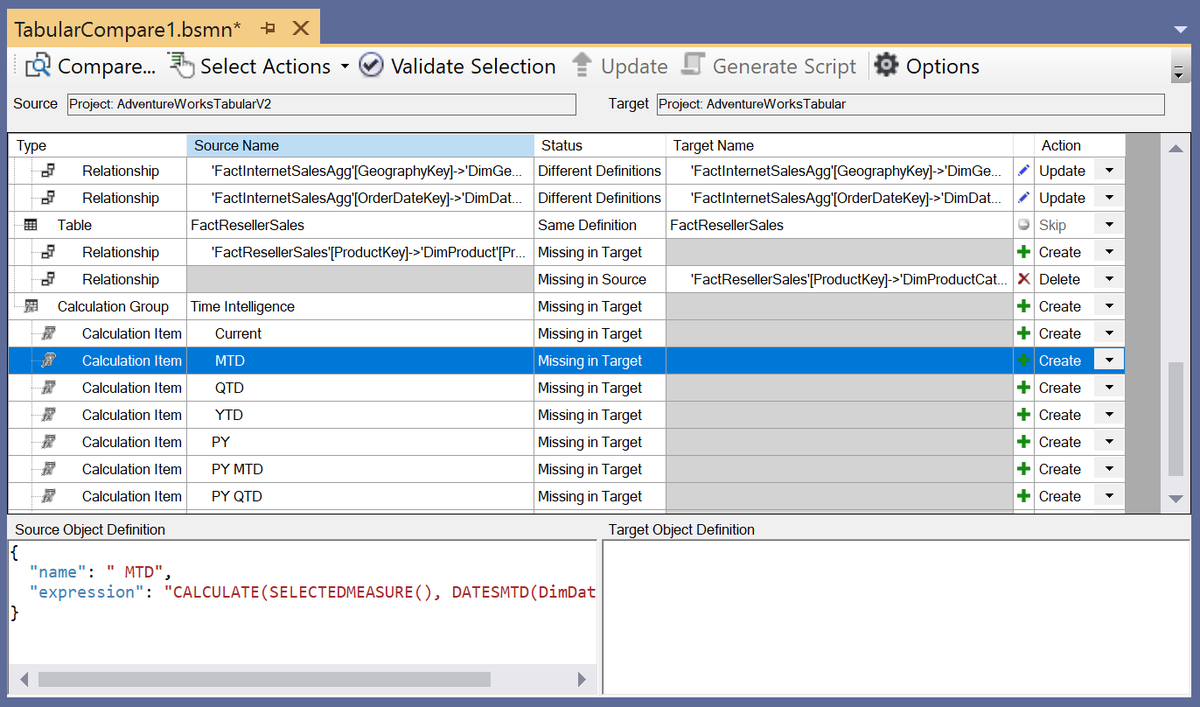Image resolution: width=1200 pixels, height=707 pixels.
Task: Click the green plus icon for PY MTD
Action: [1023, 469]
